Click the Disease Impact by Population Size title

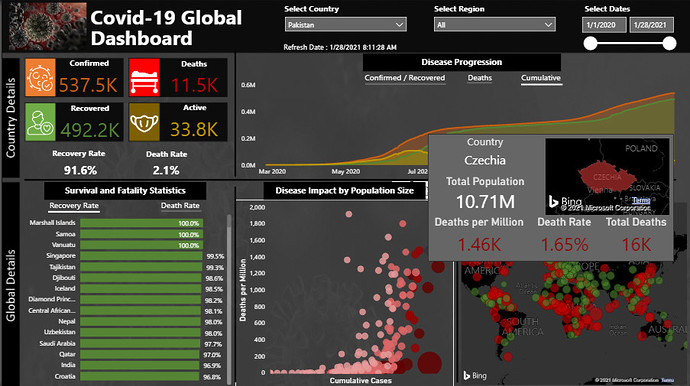point(345,191)
